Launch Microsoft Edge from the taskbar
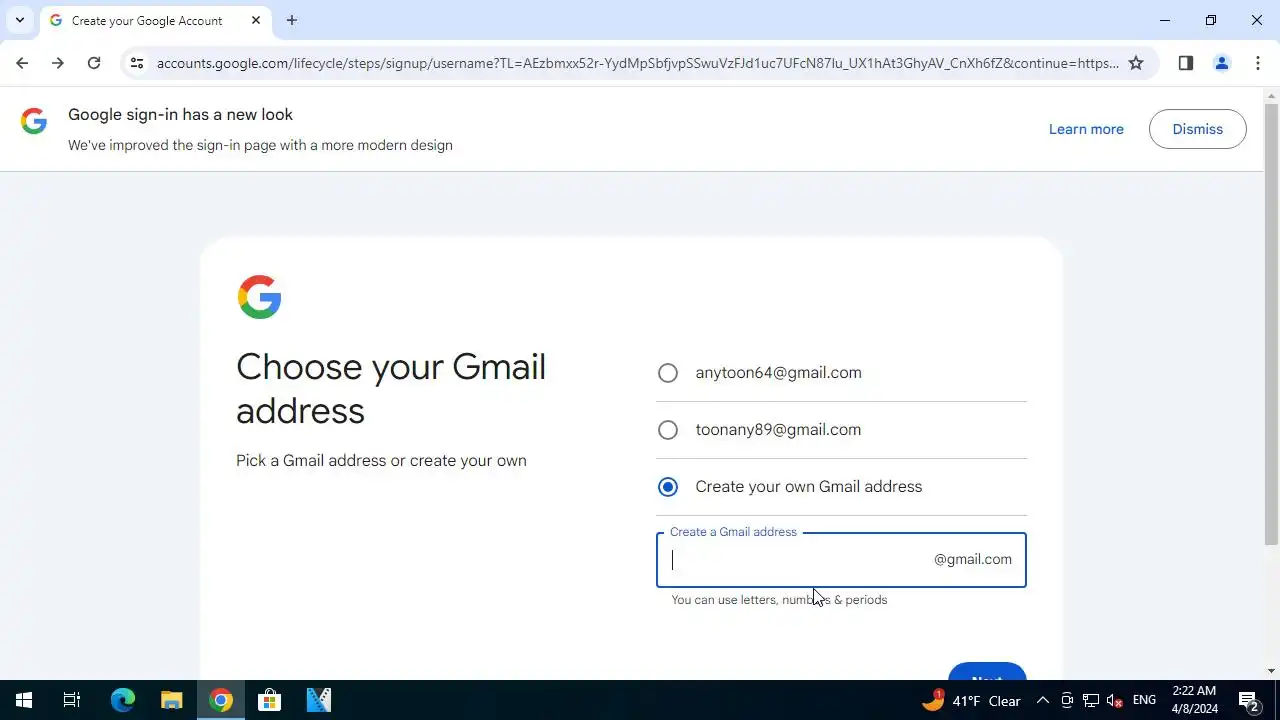 [x=122, y=700]
